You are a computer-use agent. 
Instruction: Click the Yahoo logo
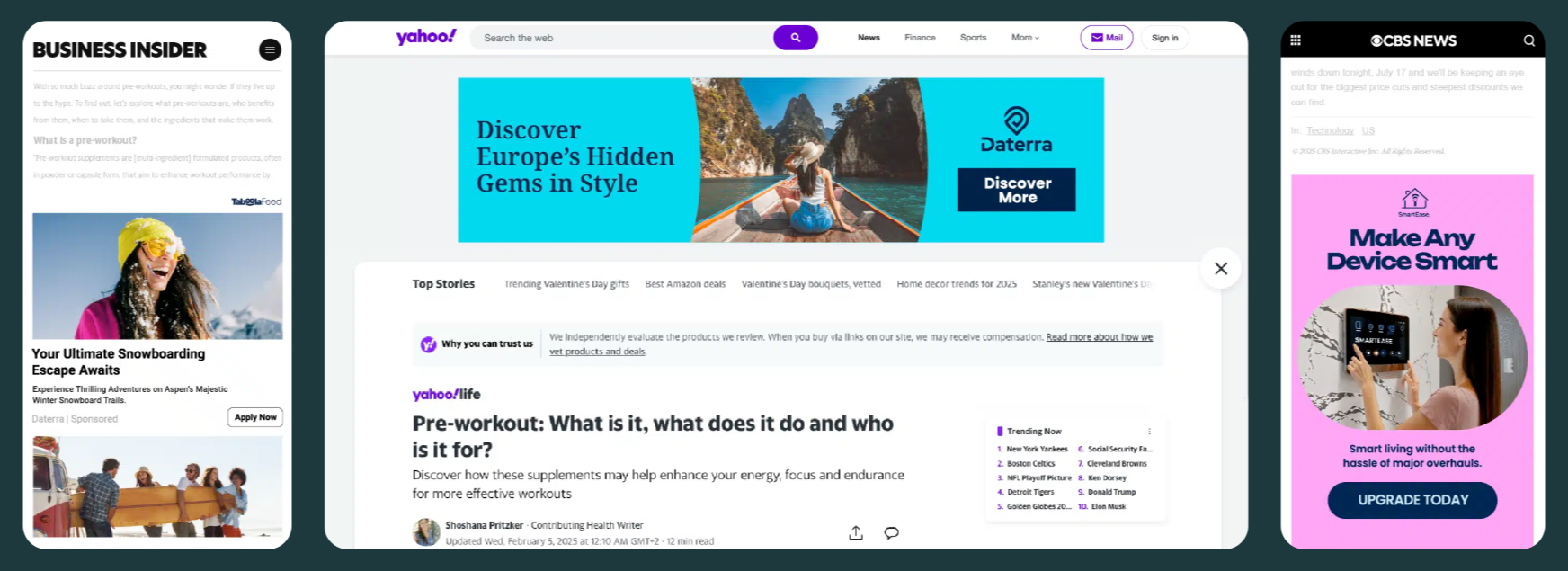(426, 37)
